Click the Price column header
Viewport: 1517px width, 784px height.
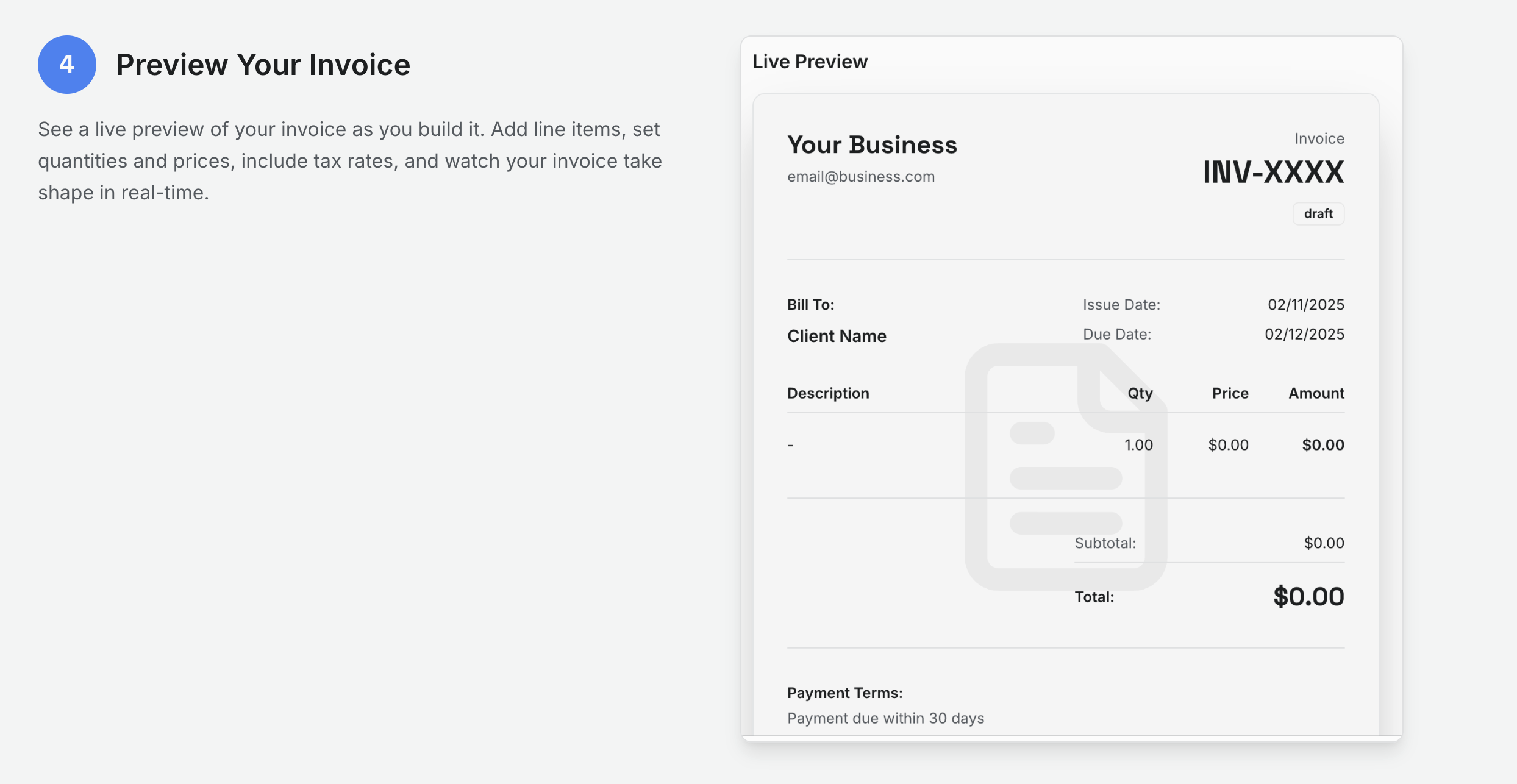1230,393
